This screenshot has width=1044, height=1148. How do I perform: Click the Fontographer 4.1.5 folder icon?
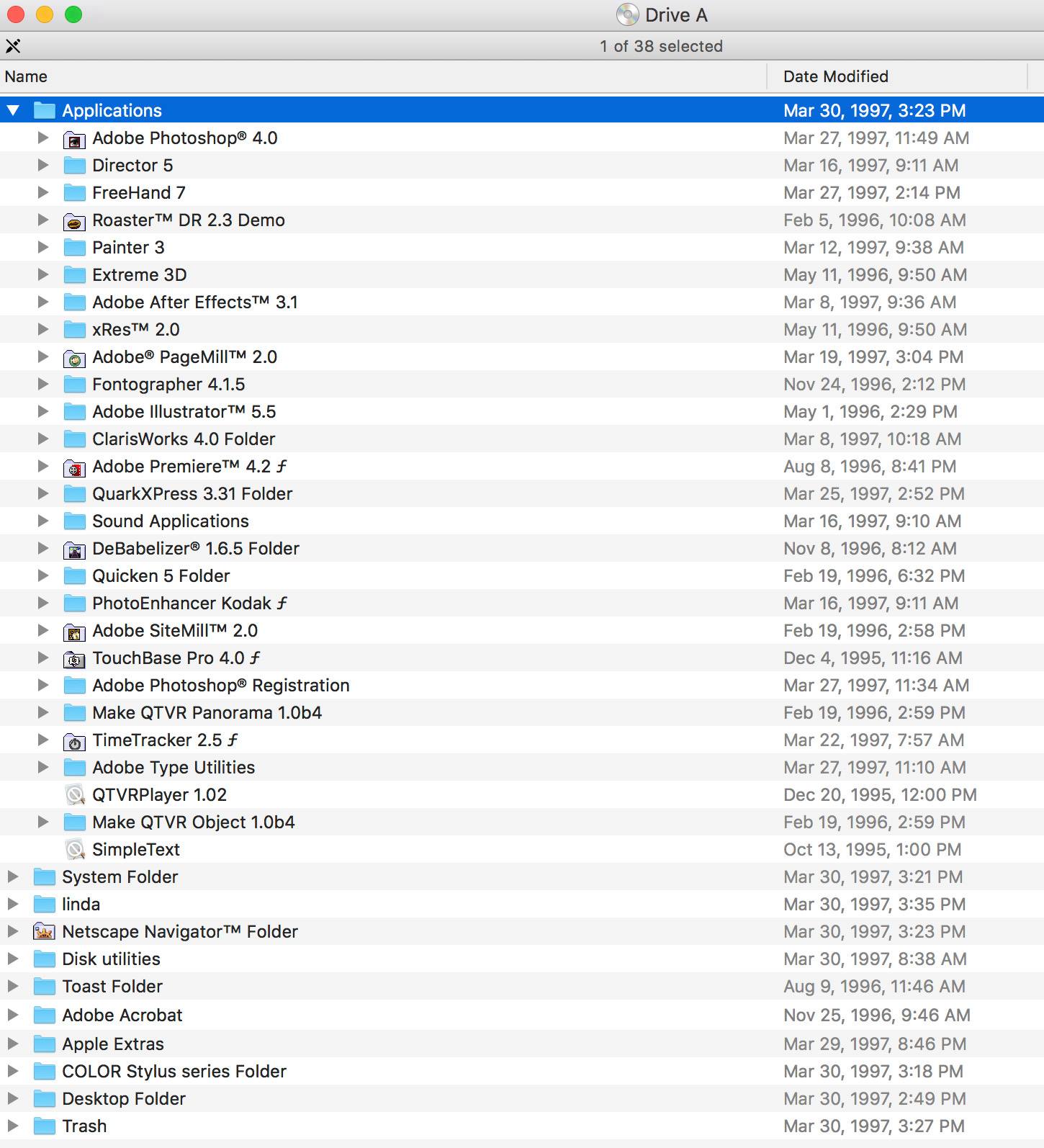[74, 385]
